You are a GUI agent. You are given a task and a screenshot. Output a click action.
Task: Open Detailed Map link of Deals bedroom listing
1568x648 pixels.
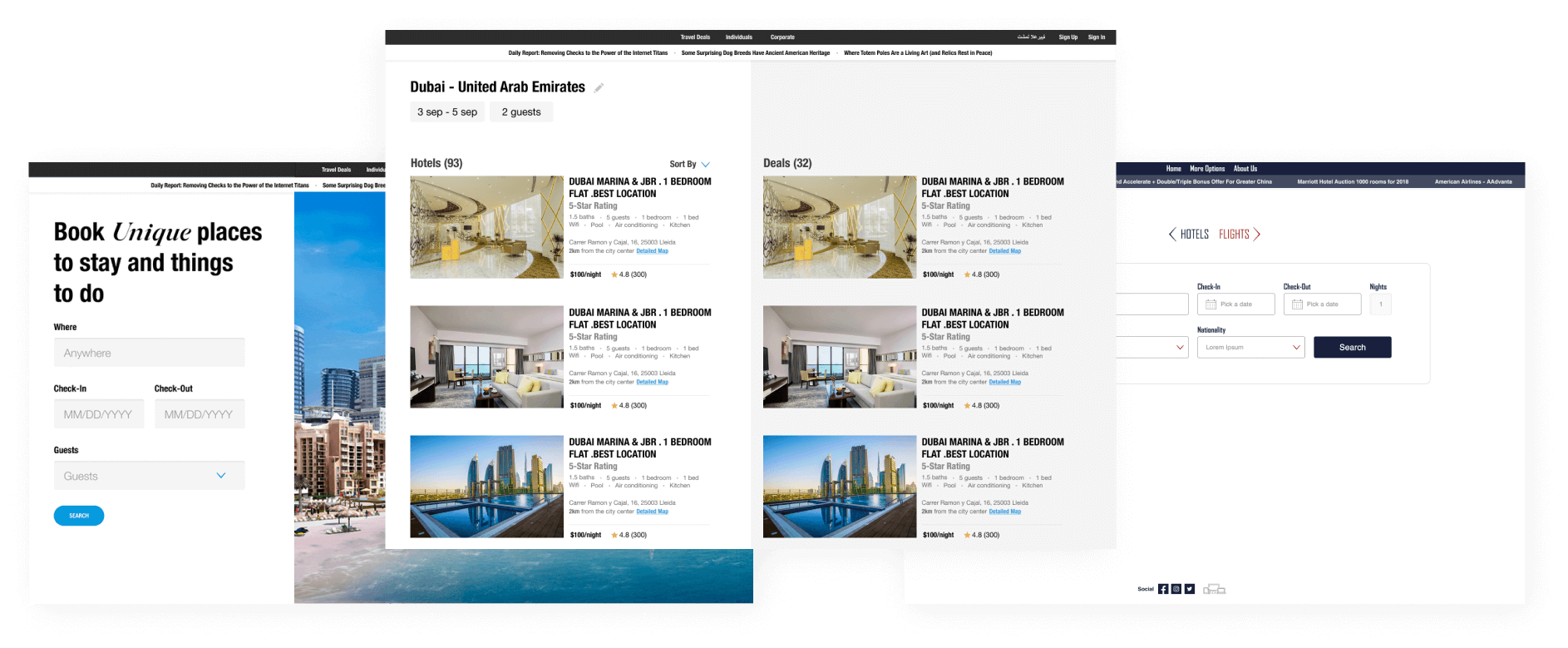point(1004,383)
